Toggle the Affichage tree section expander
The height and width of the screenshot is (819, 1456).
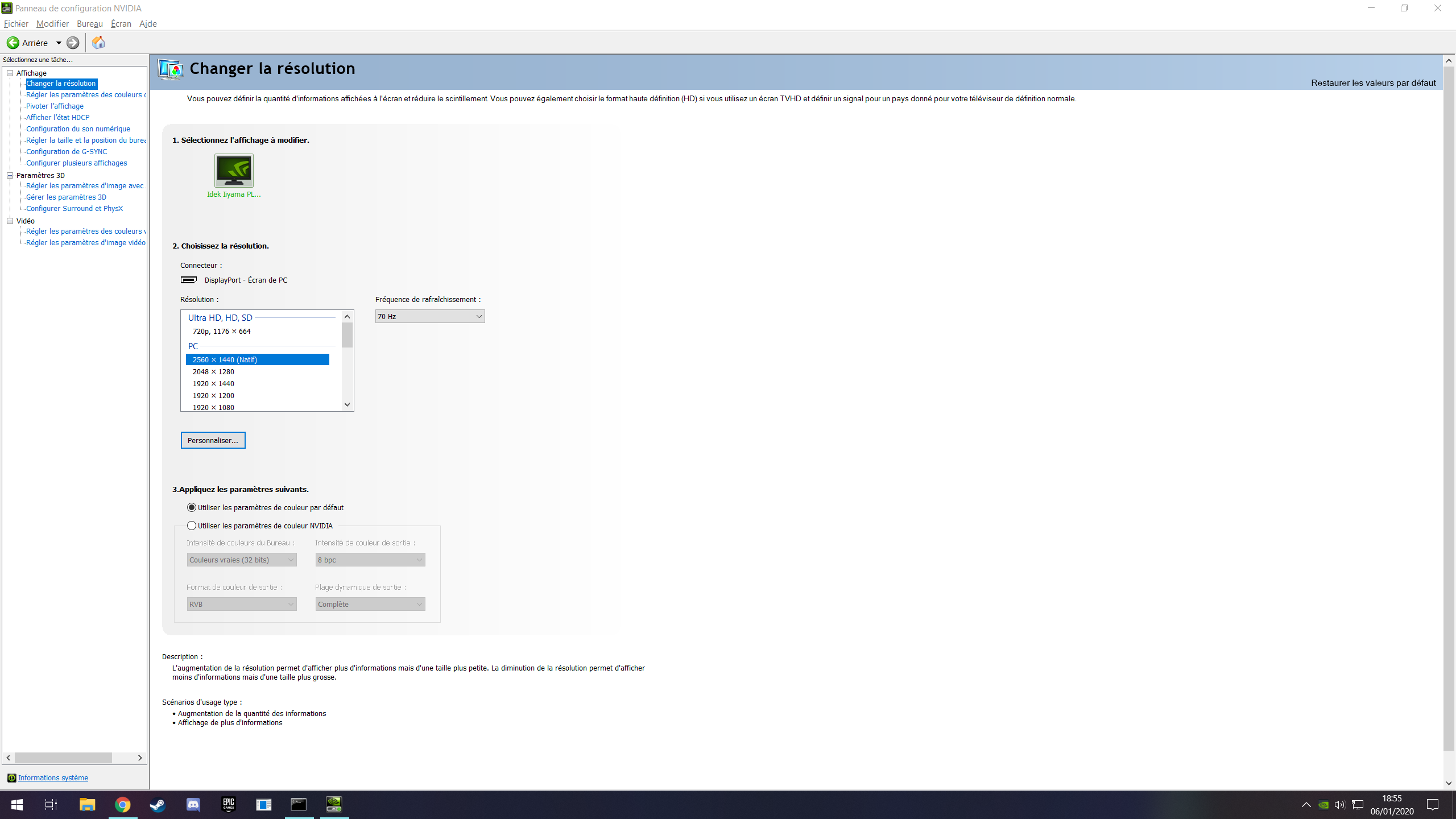(10, 72)
